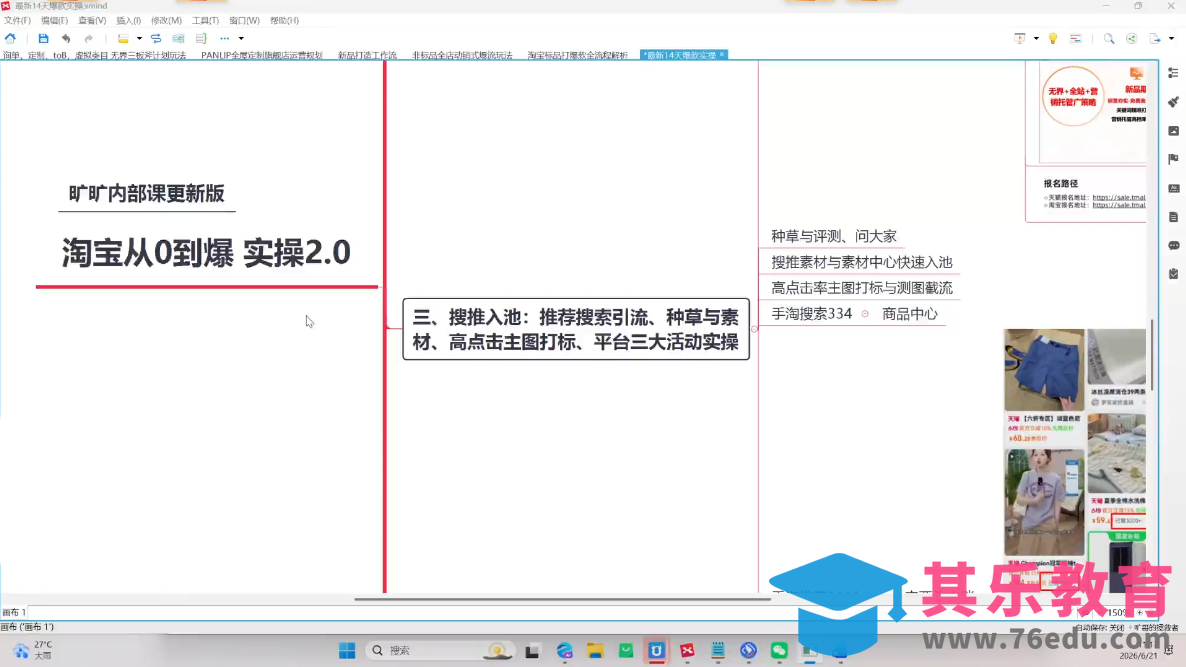Expand the export dropdown arrow
Viewport: 1186px width, 667px height.
tap(1172, 38)
